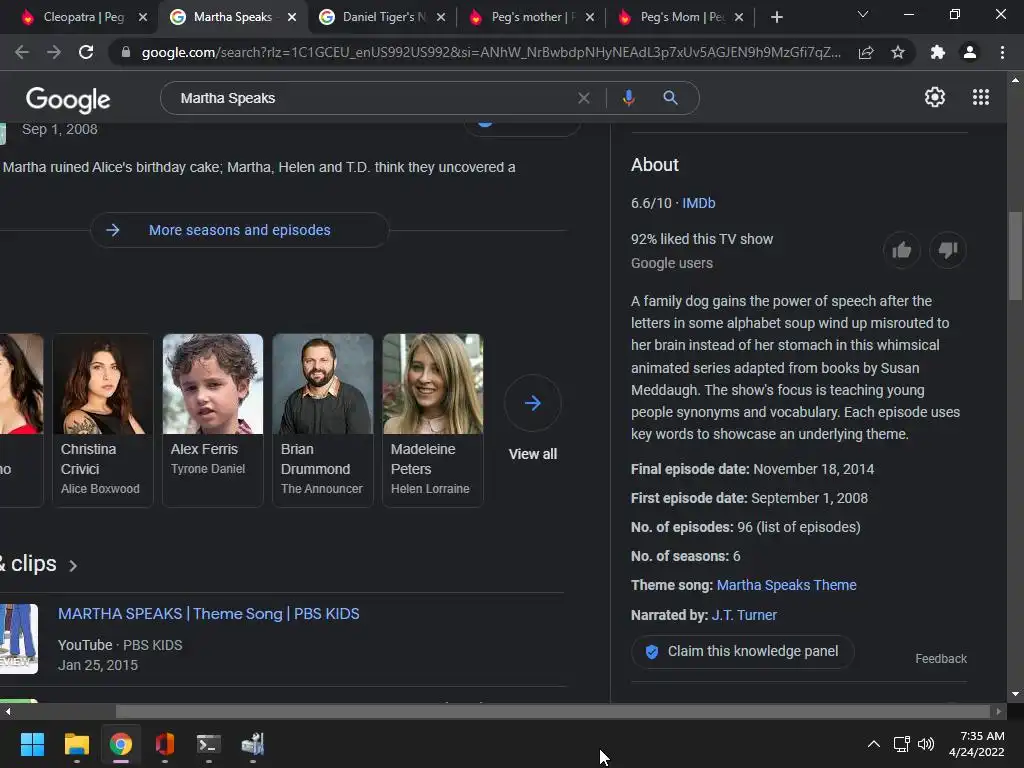
Task: Open the terminal app in the taskbar
Action: pos(208,744)
